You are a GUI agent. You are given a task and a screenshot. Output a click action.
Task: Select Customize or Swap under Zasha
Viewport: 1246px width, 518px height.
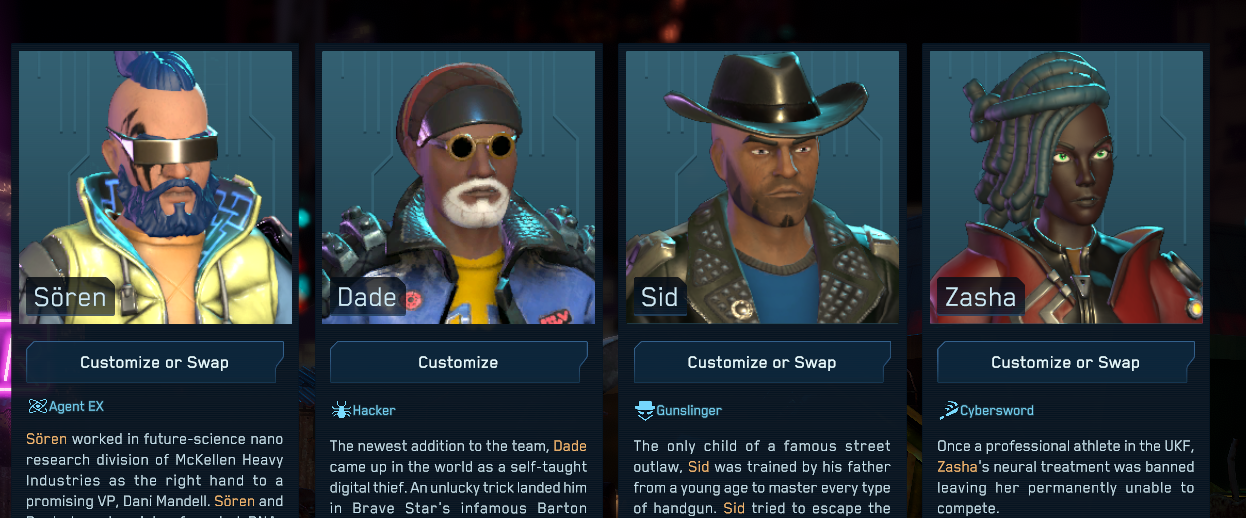1065,362
